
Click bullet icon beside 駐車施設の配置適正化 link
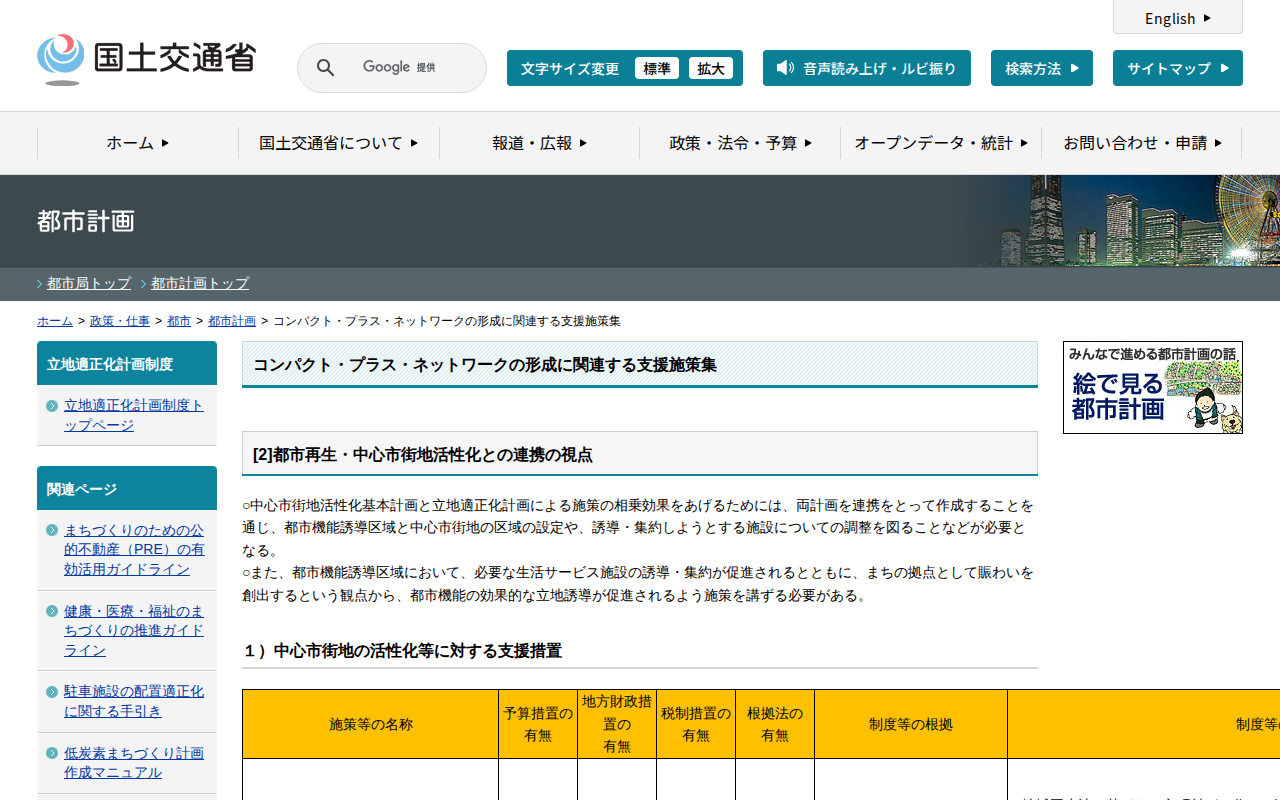coord(52,692)
